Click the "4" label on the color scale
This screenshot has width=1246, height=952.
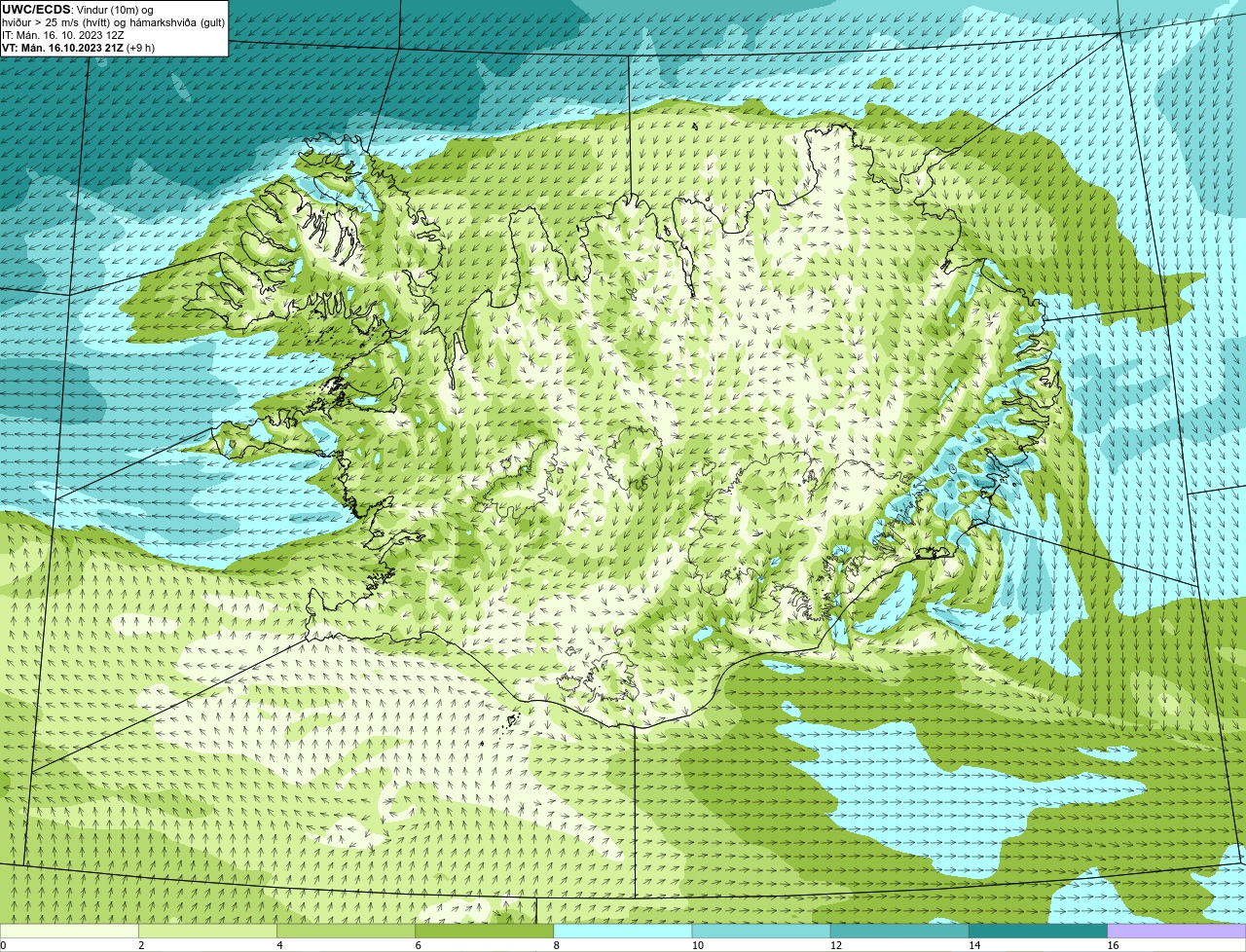point(279,945)
